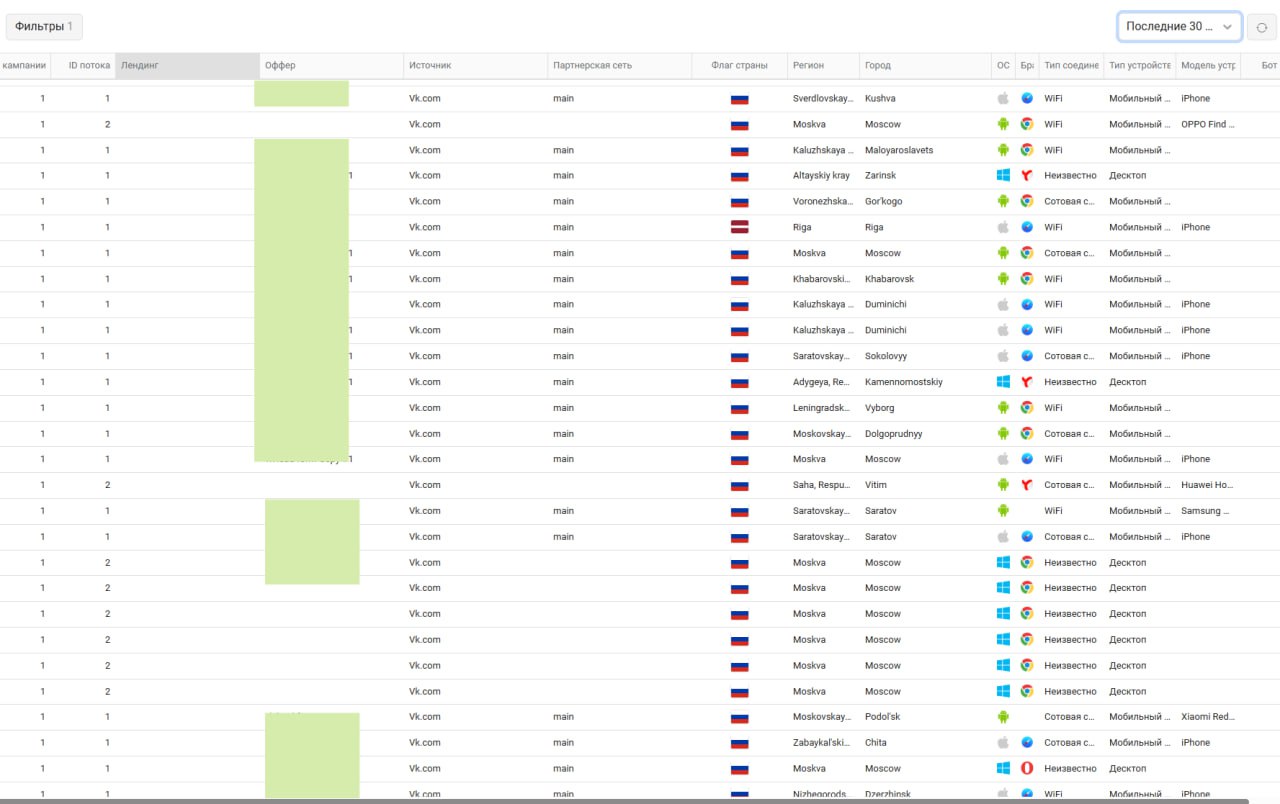Click the Safari icon in Sokolovyy row
Image resolution: width=1280 pixels, height=804 pixels.
click(x=1027, y=356)
